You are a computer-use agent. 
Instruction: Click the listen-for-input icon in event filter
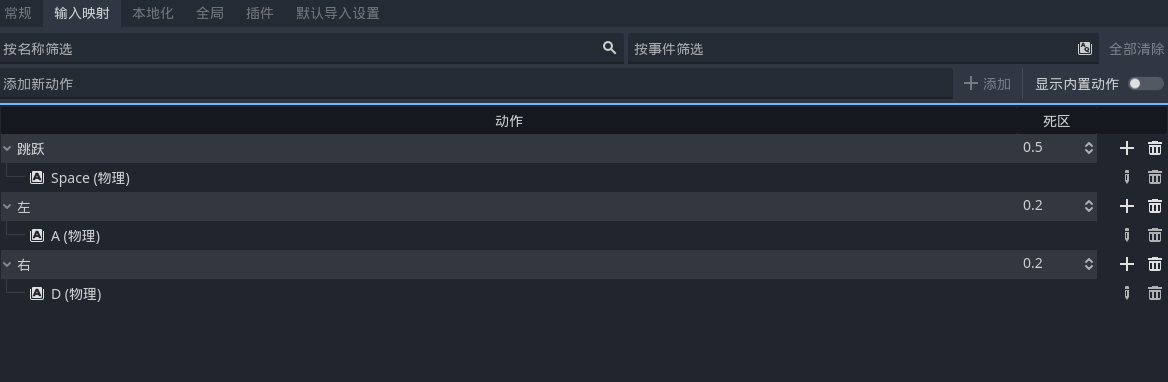point(1085,48)
